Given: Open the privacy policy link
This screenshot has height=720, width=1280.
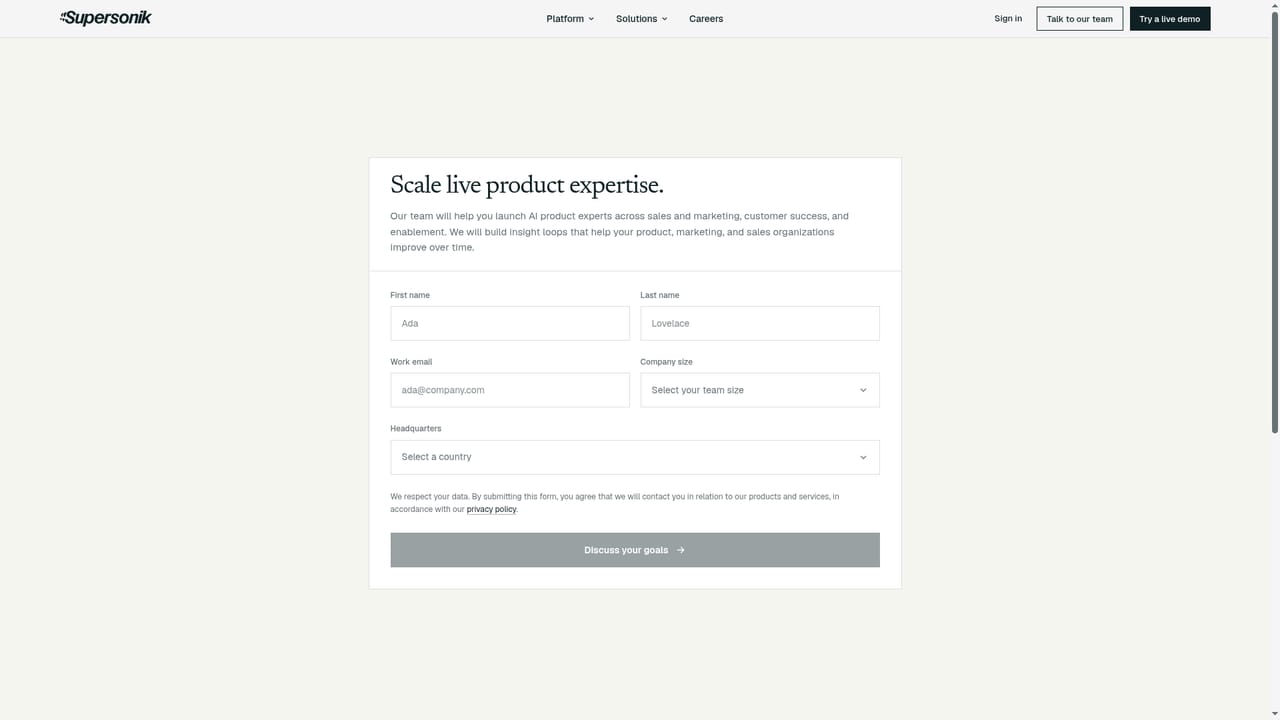Looking at the screenshot, I should click(491, 510).
